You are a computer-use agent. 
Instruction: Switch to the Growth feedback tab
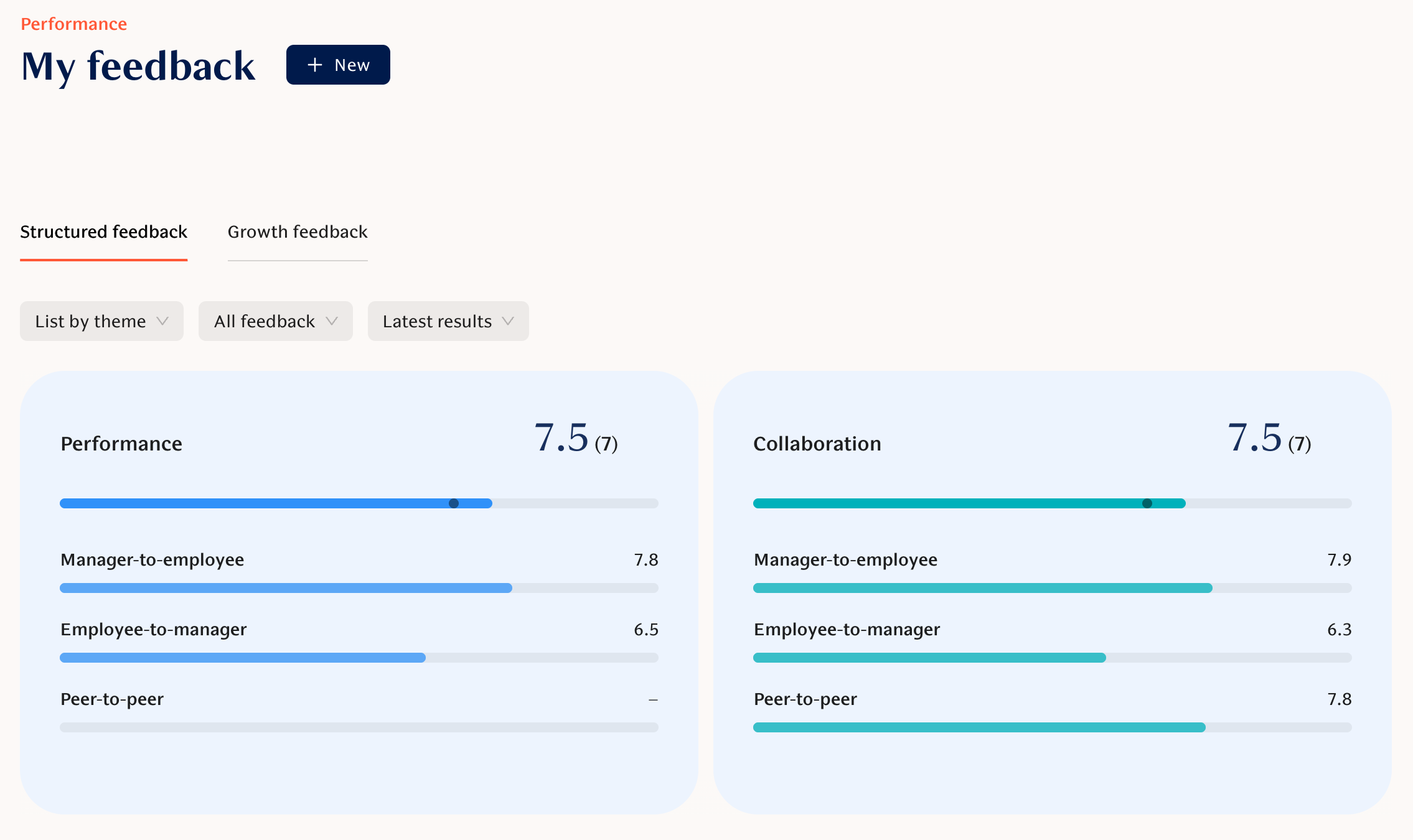pyautogui.click(x=298, y=232)
